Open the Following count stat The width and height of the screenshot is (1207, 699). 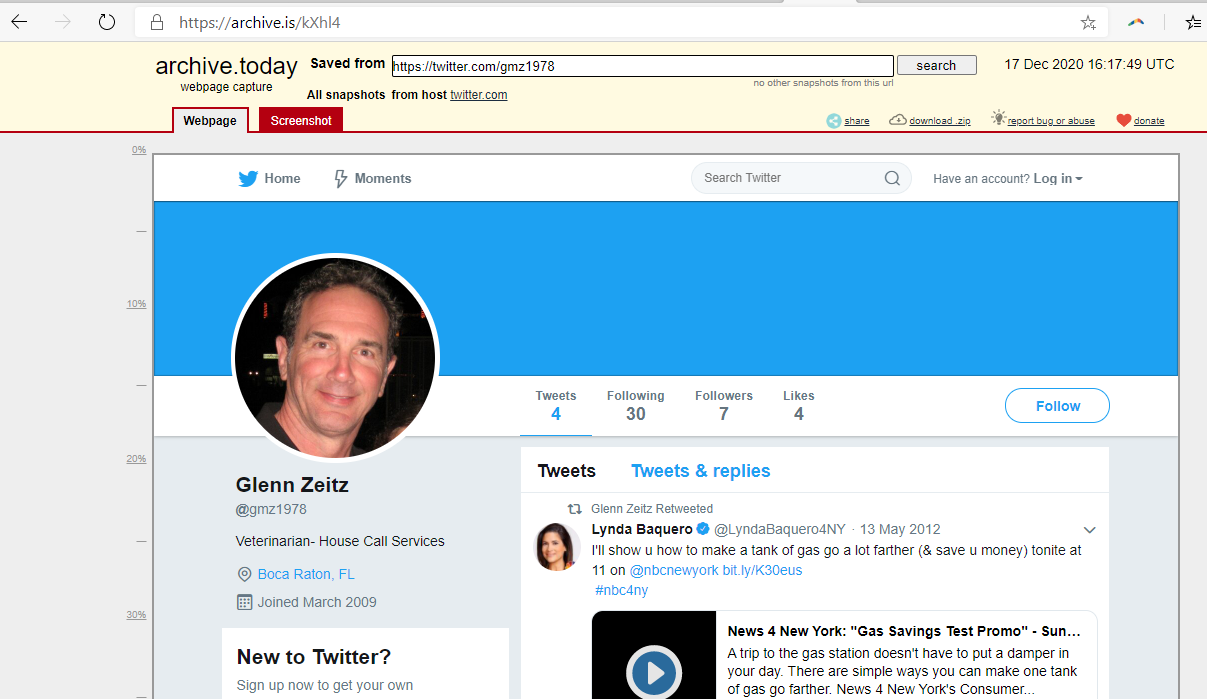(635, 405)
